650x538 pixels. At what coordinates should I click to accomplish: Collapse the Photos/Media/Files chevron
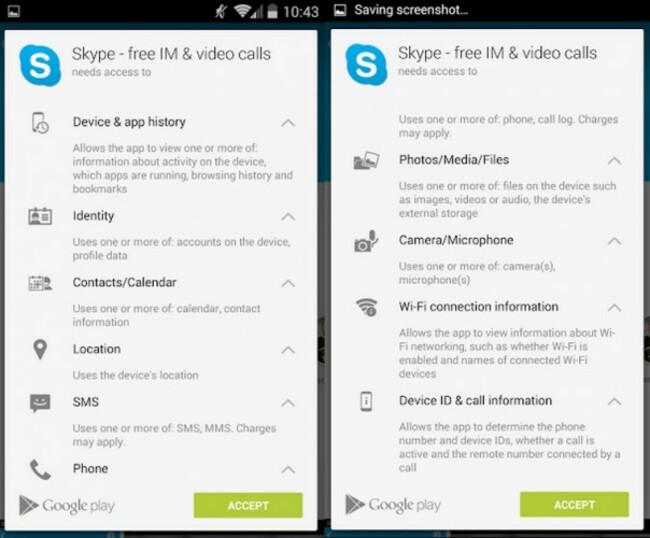(x=614, y=160)
